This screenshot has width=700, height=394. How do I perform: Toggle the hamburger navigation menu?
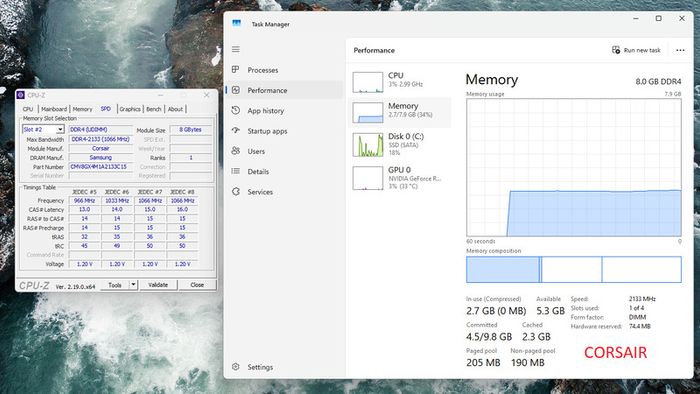pyautogui.click(x=236, y=50)
